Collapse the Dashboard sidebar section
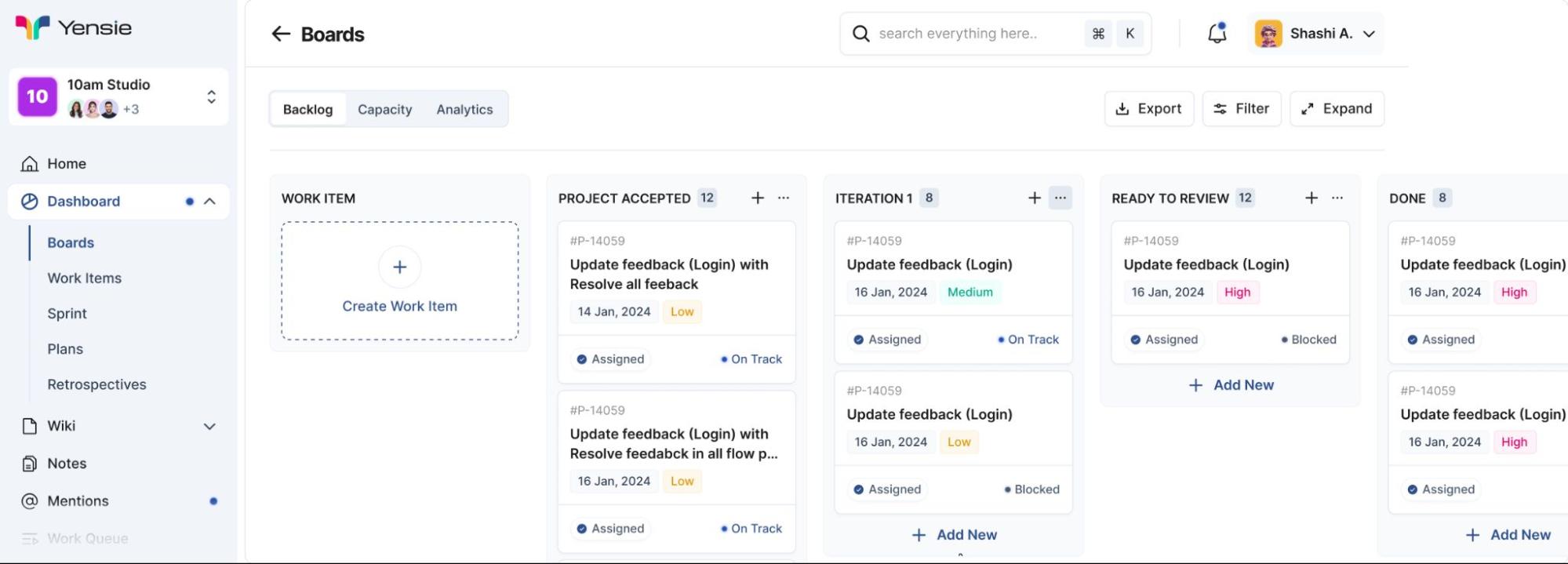Screen dimensions: 1568x564 (x=209, y=202)
